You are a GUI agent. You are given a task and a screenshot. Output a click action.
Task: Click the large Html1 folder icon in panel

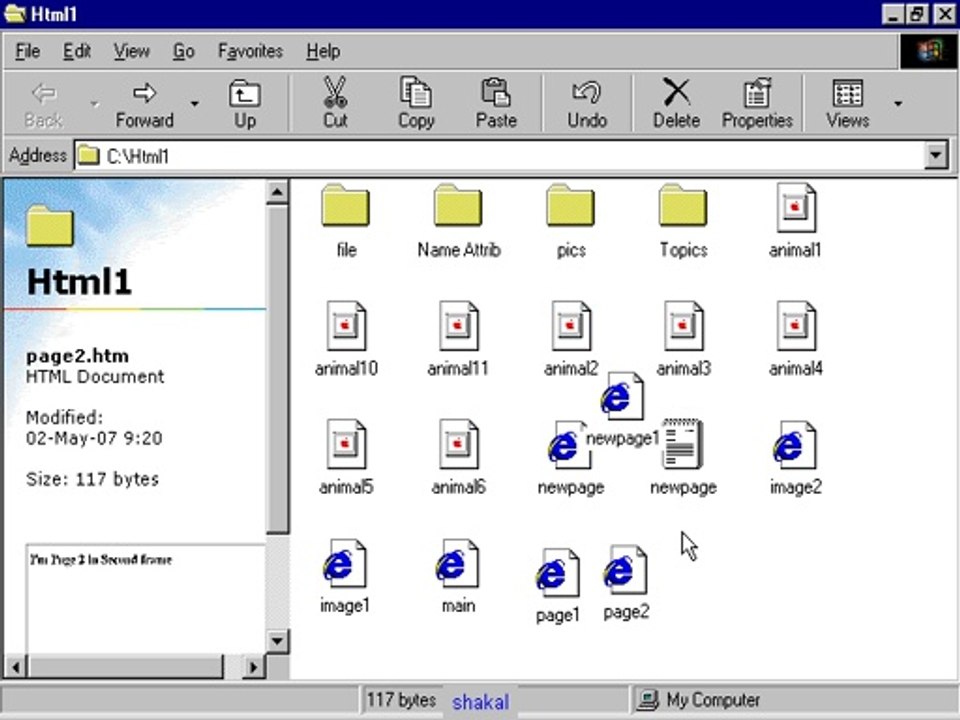[x=50, y=226]
